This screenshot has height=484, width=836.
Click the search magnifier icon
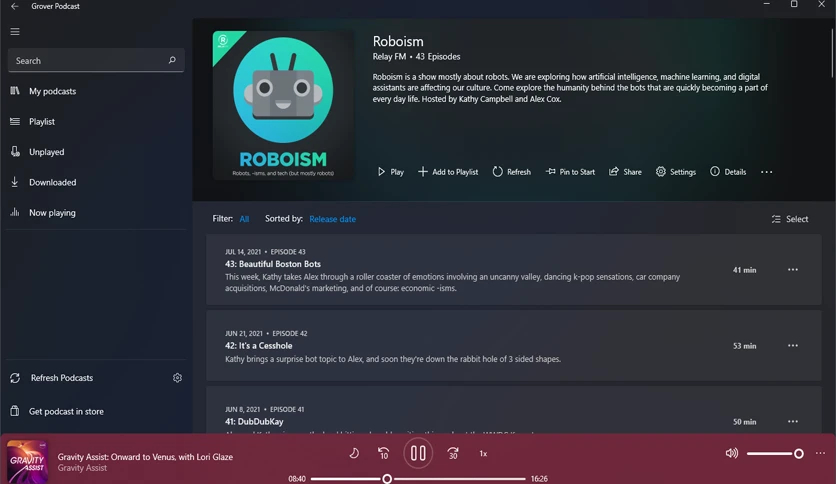(172, 60)
